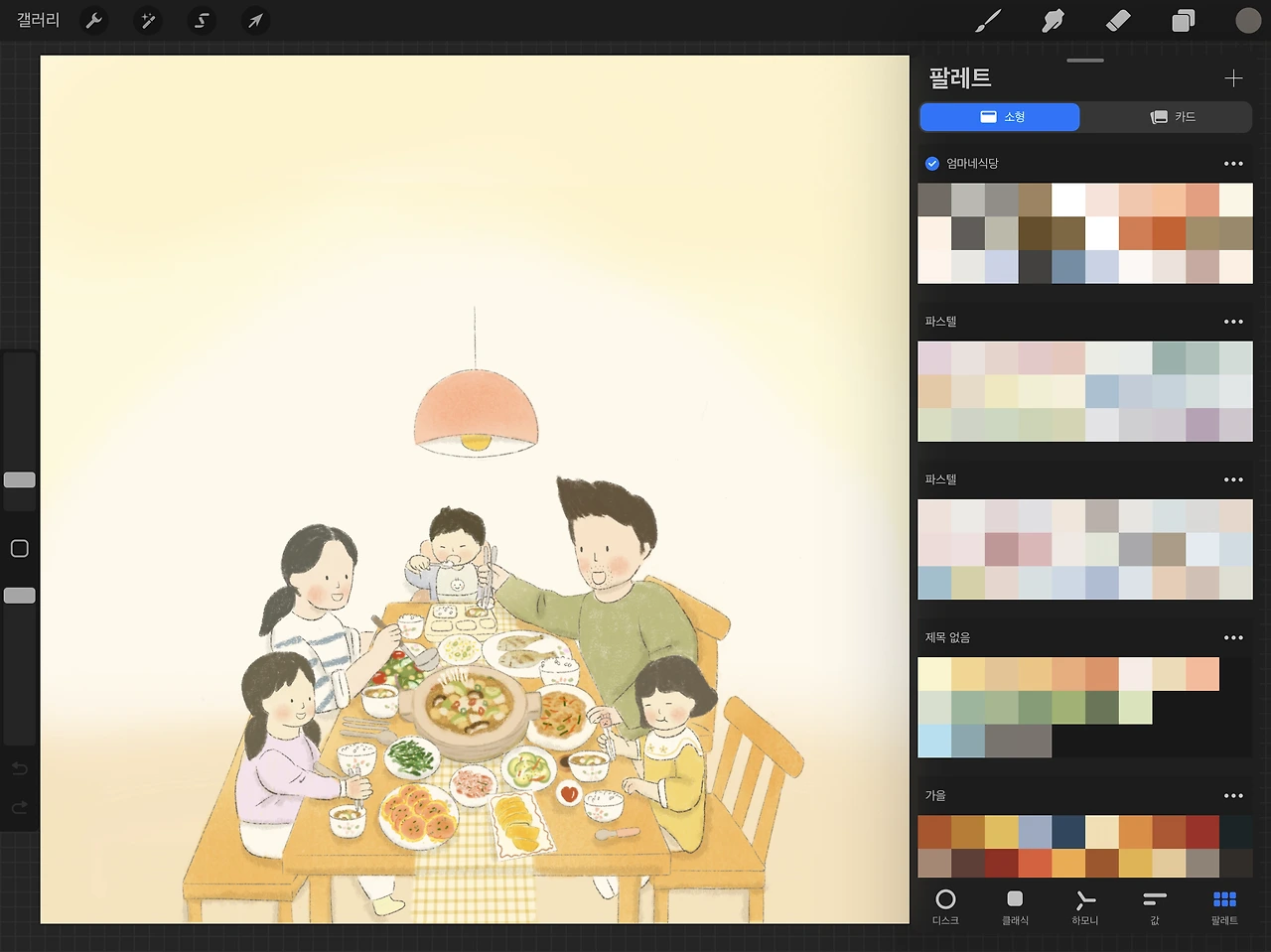Image resolution: width=1271 pixels, height=952 pixels.
Task: Select the Smudge finger tool
Action: pyautogui.click(x=1053, y=20)
